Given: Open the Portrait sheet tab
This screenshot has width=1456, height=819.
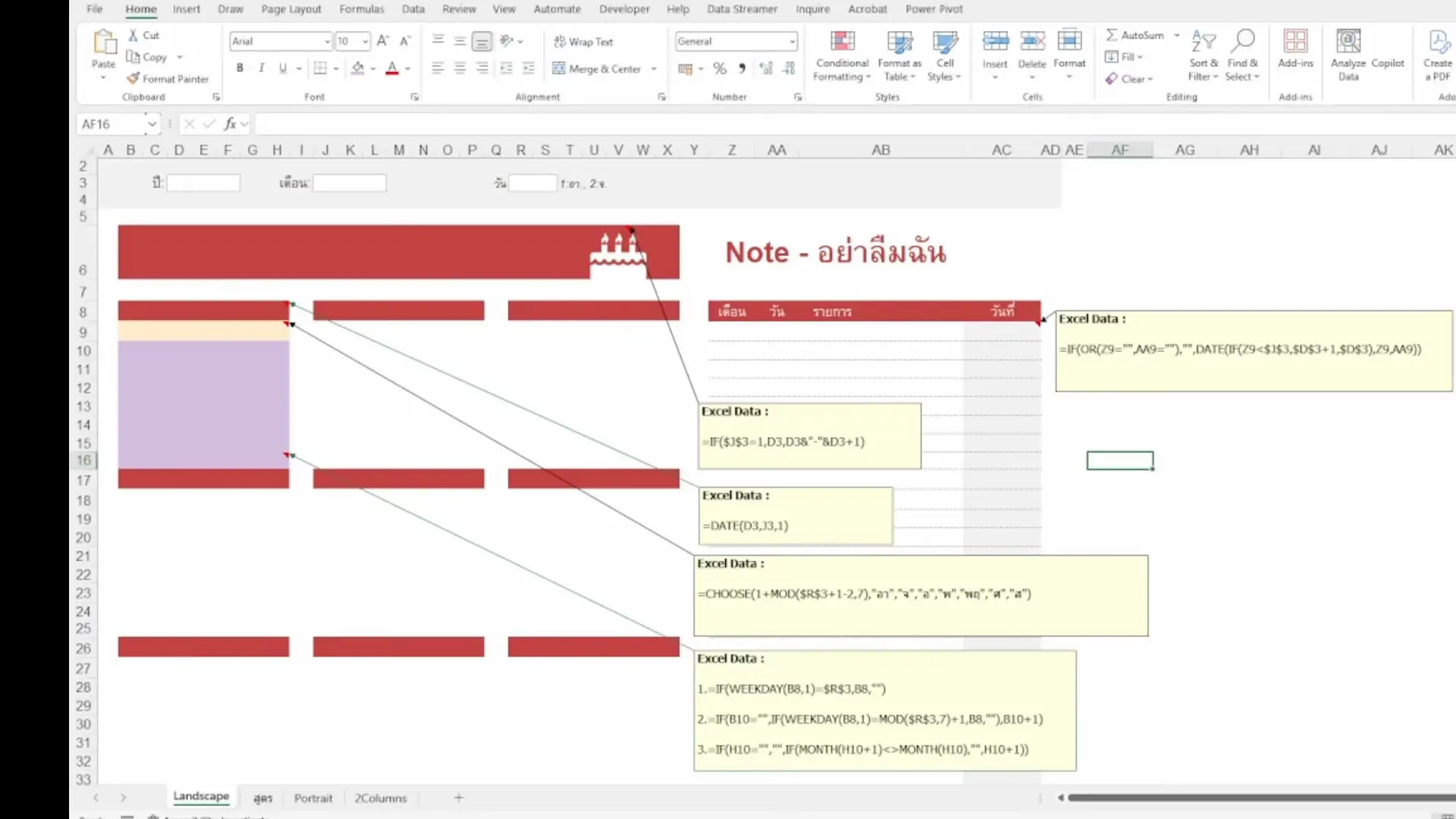Looking at the screenshot, I should tap(313, 798).
